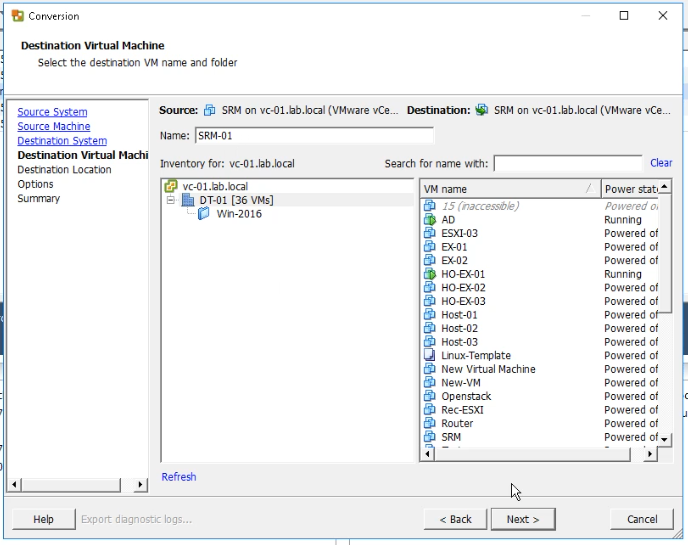The width and height of the screenshot is (688, 545).
Task: Select the Destination Location step
Action: [x=64, y=170]
